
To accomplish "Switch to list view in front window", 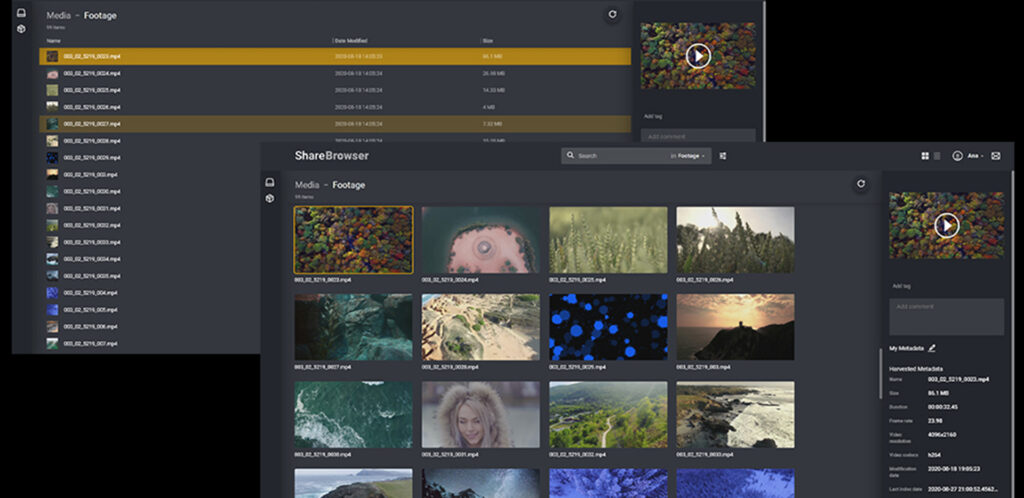I will coord(937,156).
